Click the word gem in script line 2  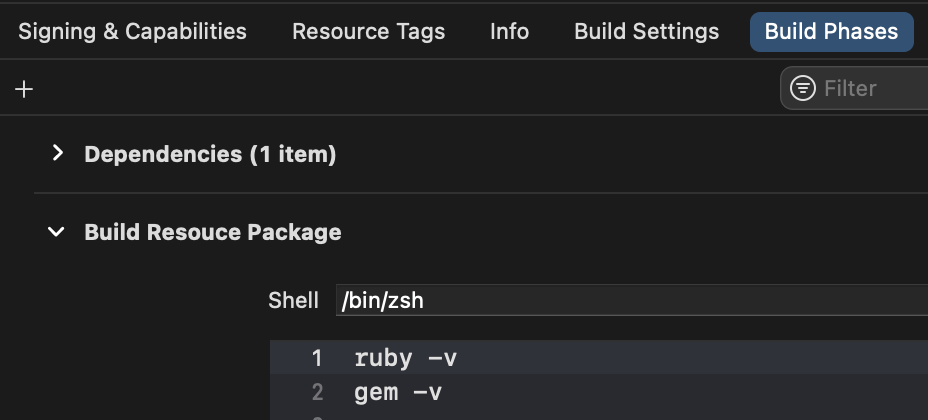(376, 393)
